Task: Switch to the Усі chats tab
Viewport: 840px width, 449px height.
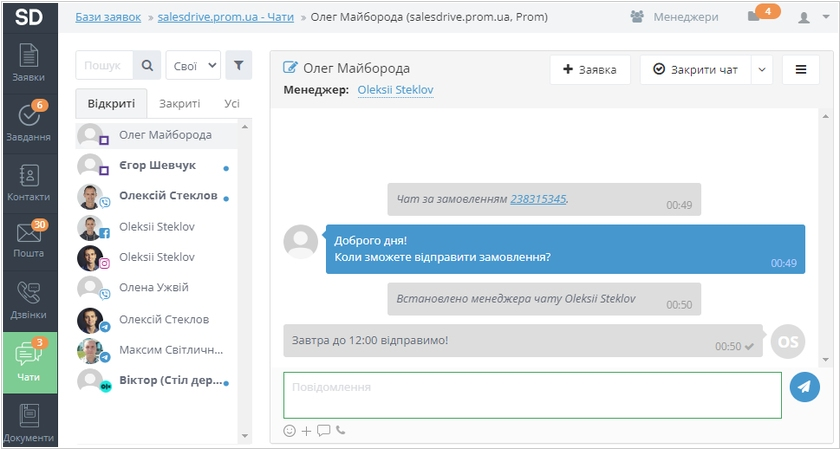Action: [x=231, y=103]
